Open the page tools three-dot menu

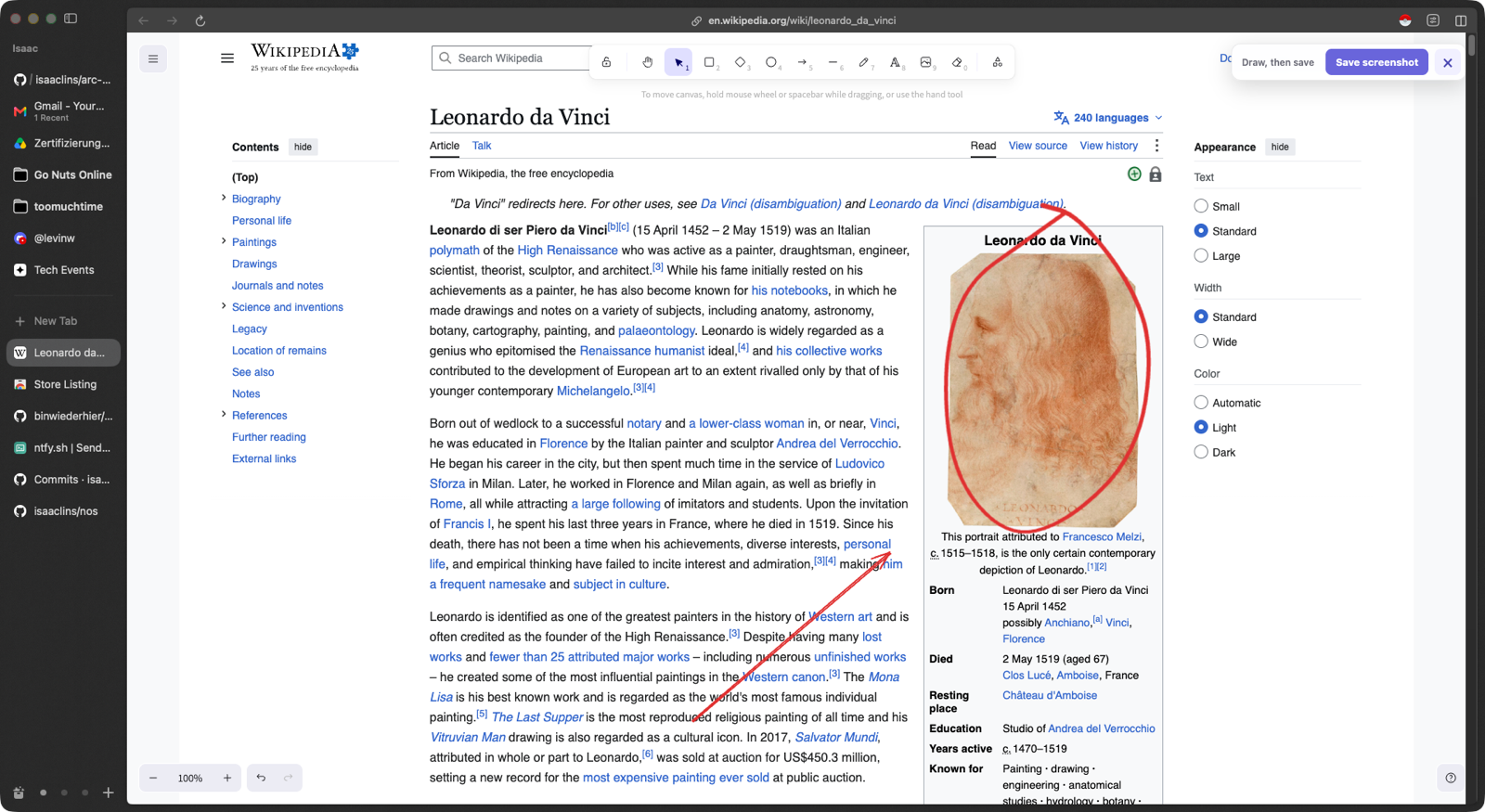1156,146
